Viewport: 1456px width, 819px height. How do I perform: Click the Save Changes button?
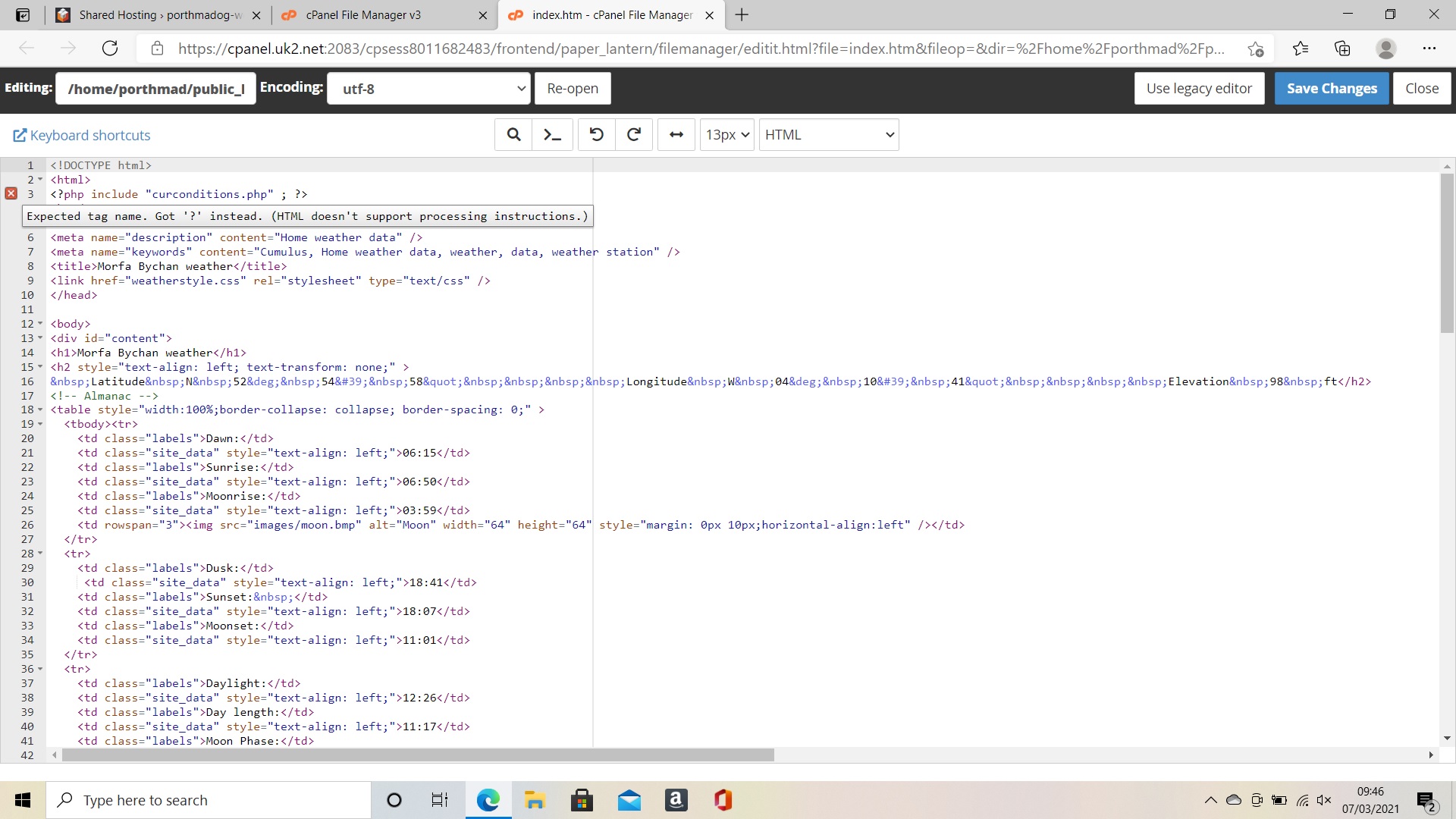(x=1331, y=89)
